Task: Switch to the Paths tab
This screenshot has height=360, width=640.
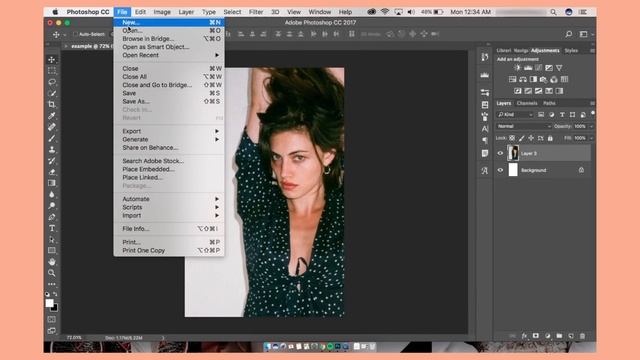Action: tap(549, 103)
